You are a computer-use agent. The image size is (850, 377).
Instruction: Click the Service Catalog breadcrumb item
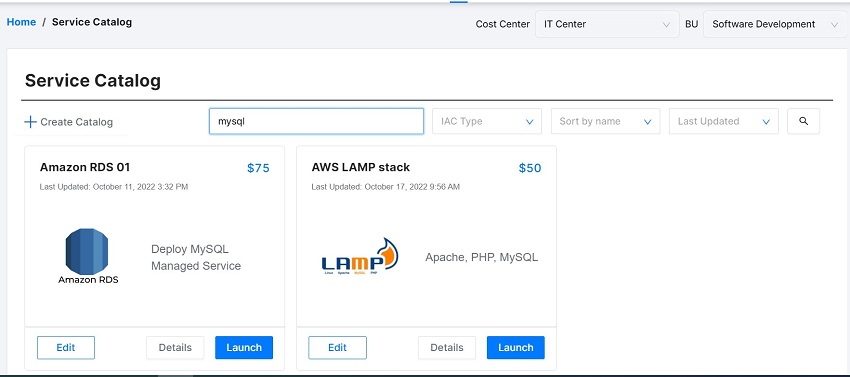point(92,22)
